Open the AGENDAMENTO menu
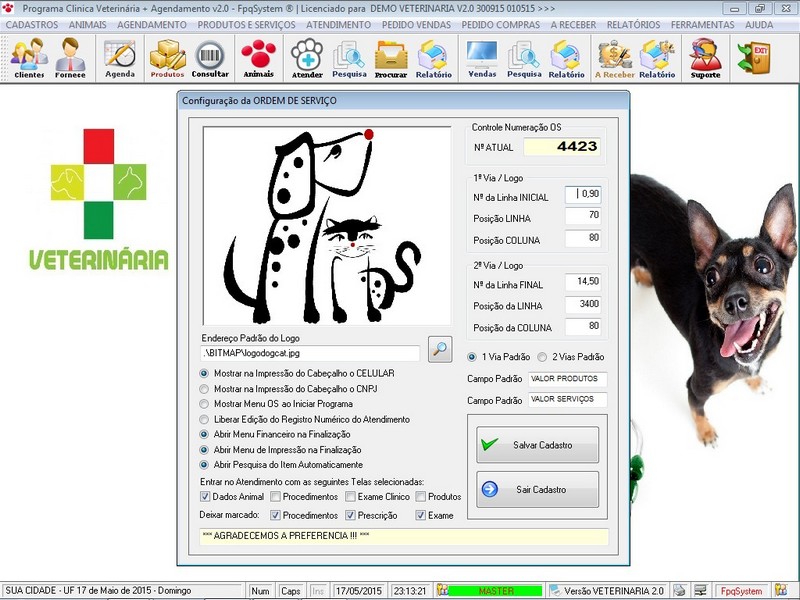This screenshot has height=600, width=800. tap(152, 24)
